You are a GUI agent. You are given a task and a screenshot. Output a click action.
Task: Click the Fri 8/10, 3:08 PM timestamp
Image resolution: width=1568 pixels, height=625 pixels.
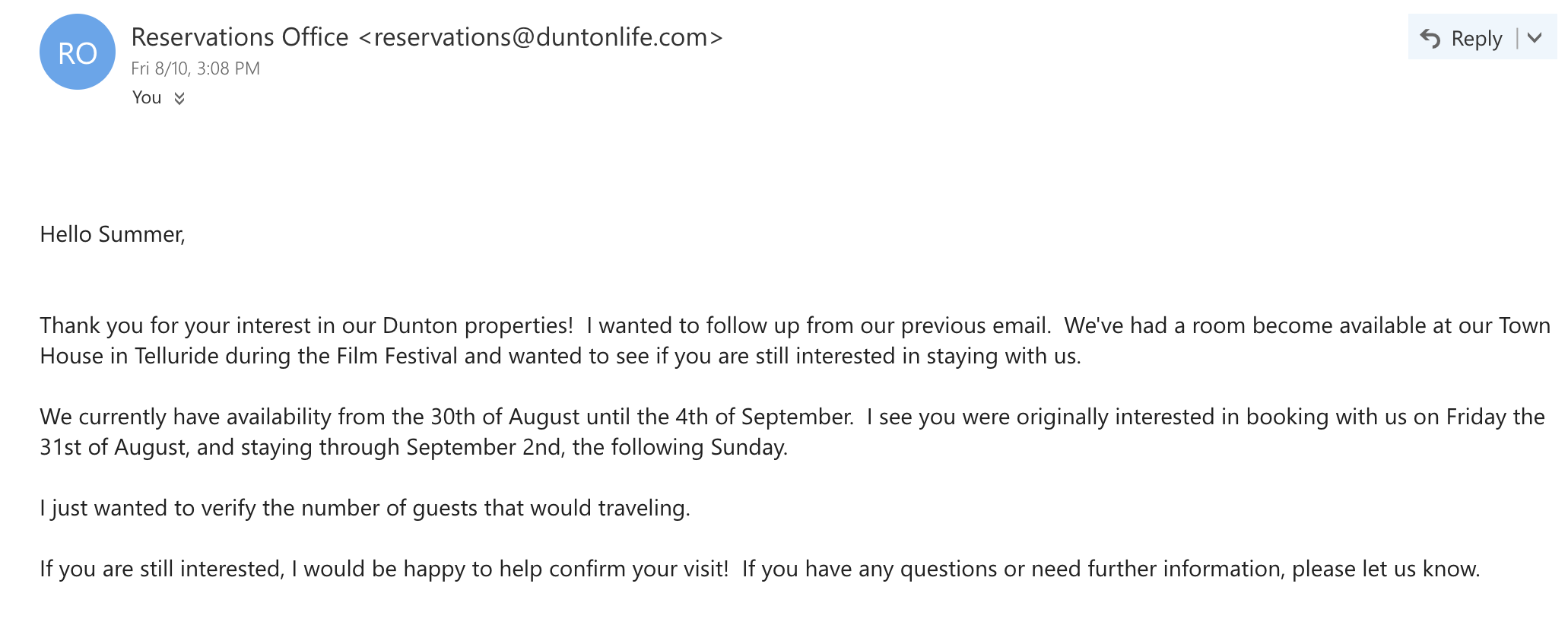(195, 68)
